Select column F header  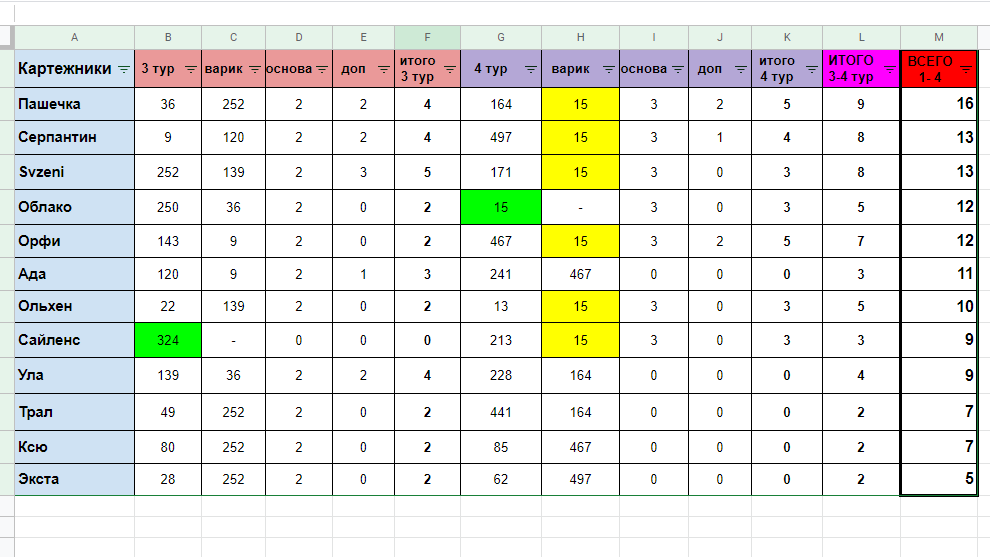427,37
